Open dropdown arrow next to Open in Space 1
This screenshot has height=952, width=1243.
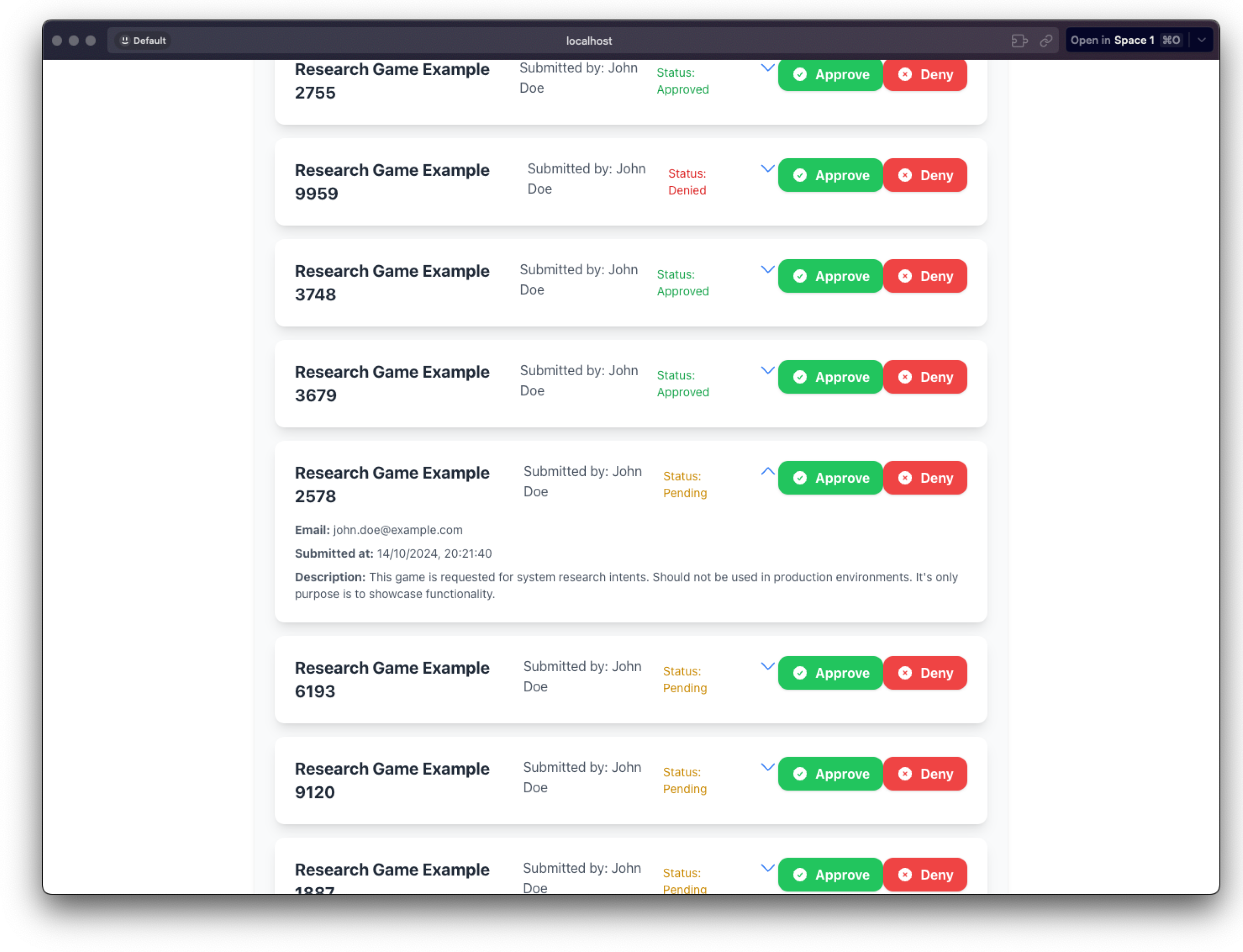point(1201,40)
